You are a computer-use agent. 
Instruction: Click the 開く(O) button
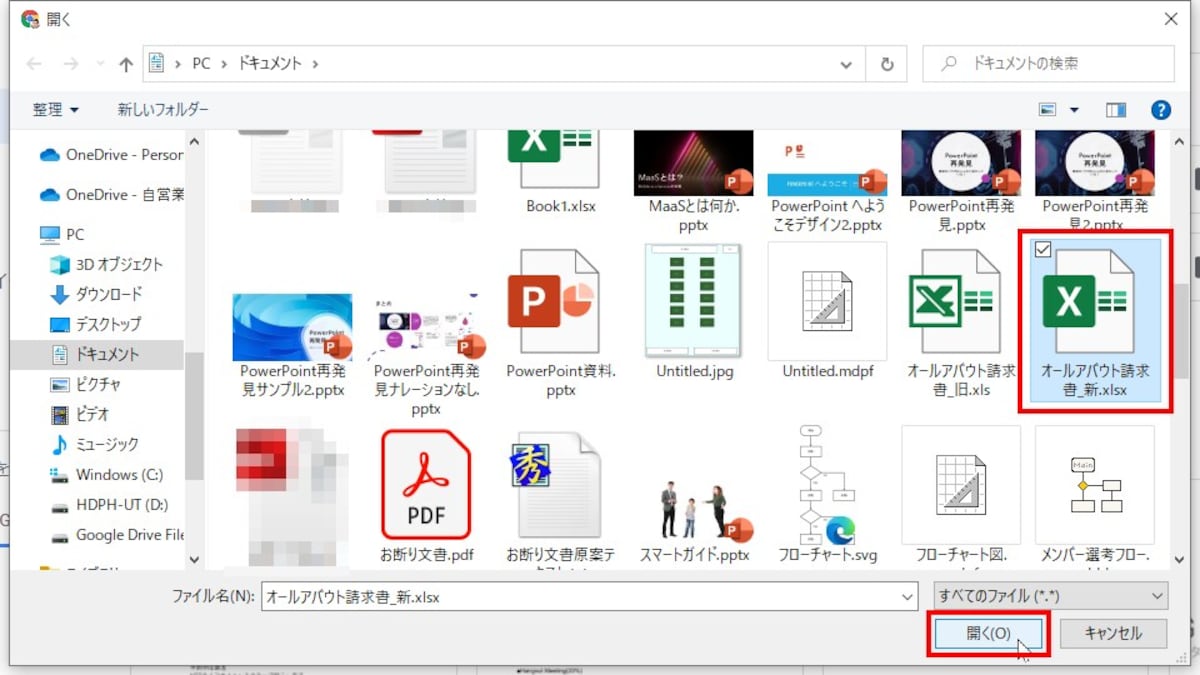pyautogui.click(x=989, y=633)
